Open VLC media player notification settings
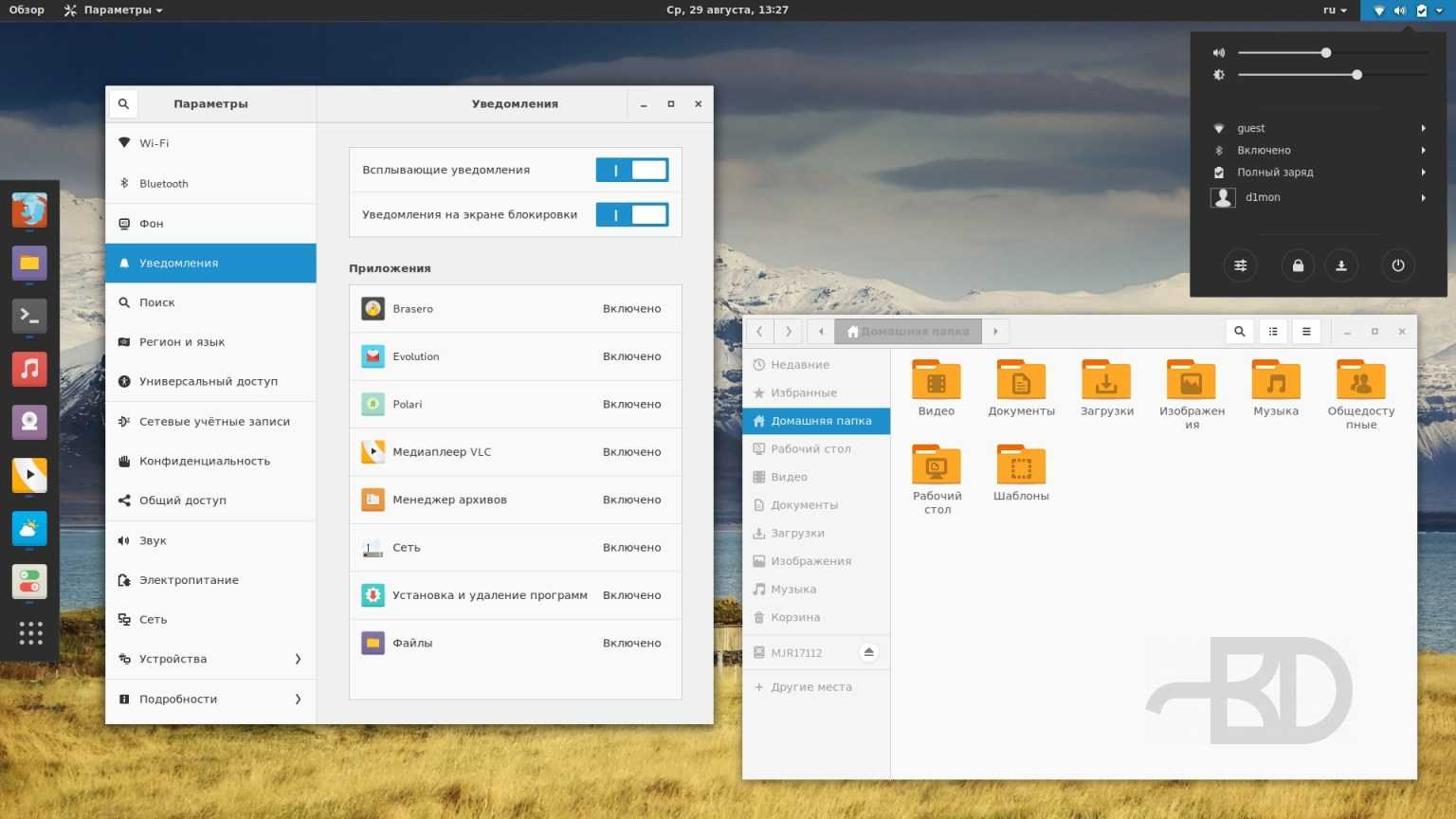This screenshot has width=1456, height=819. (x=515, y=452)
